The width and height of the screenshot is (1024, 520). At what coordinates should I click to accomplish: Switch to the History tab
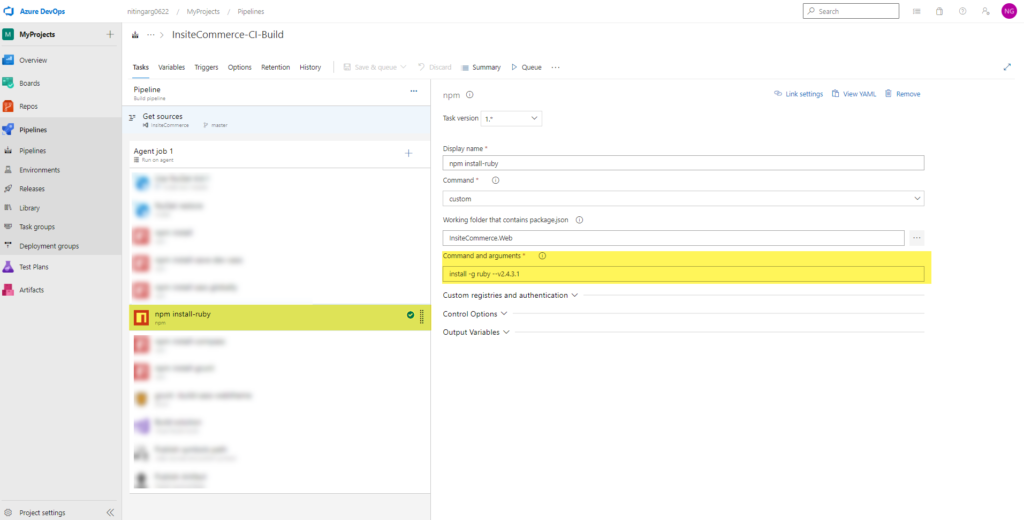pos(310,67)
